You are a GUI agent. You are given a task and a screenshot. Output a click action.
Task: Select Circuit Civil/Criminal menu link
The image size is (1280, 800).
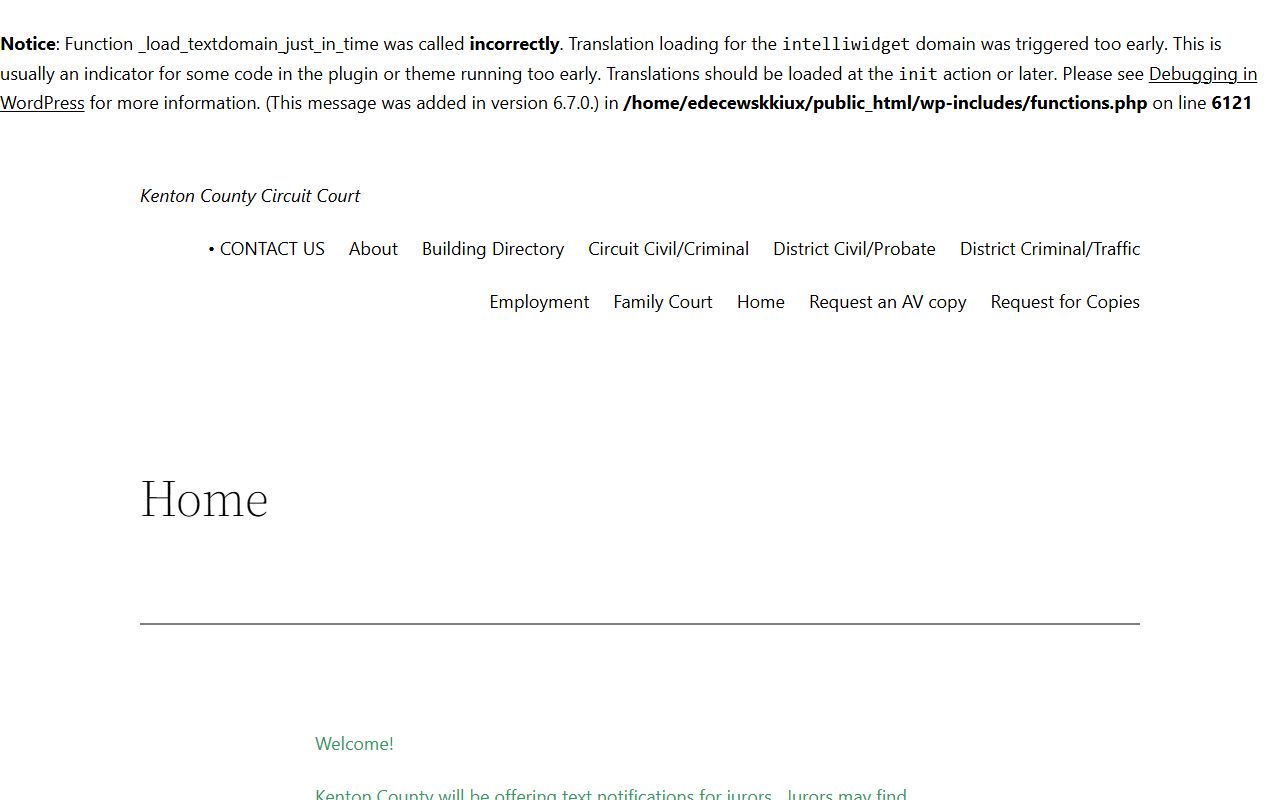pos(668,249)
